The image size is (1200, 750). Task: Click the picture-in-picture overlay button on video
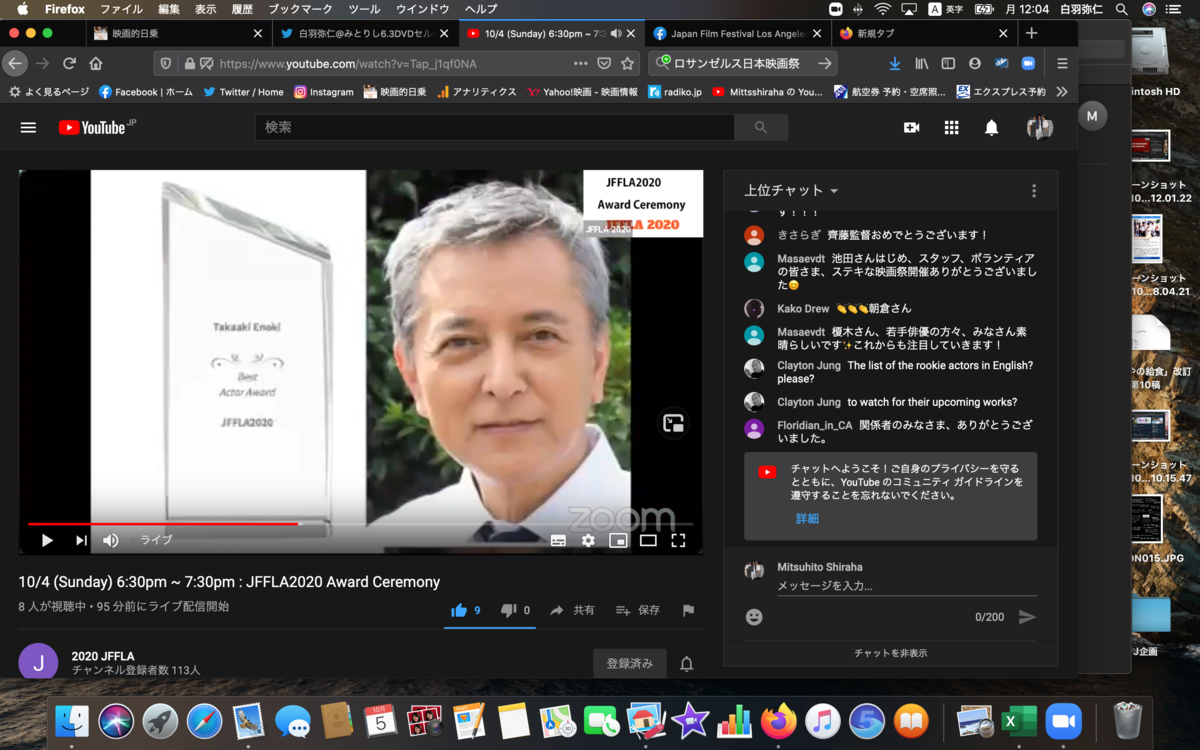pos(673,423)
